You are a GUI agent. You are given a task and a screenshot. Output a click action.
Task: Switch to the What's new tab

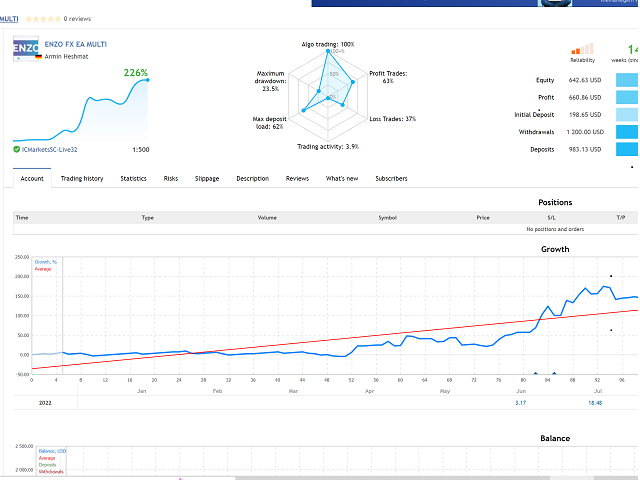[342, 178]
